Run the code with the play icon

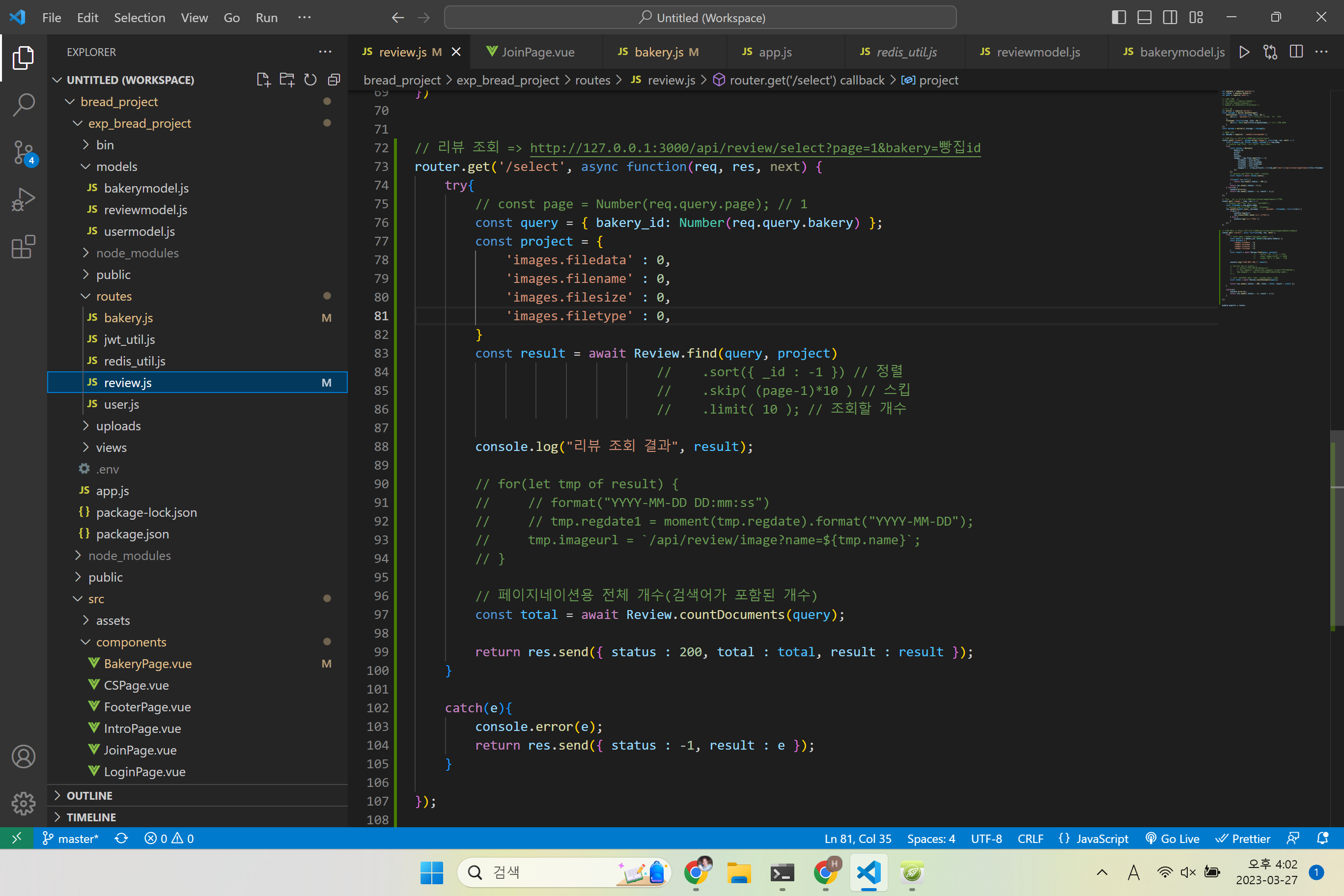[x=1244, y=52]
